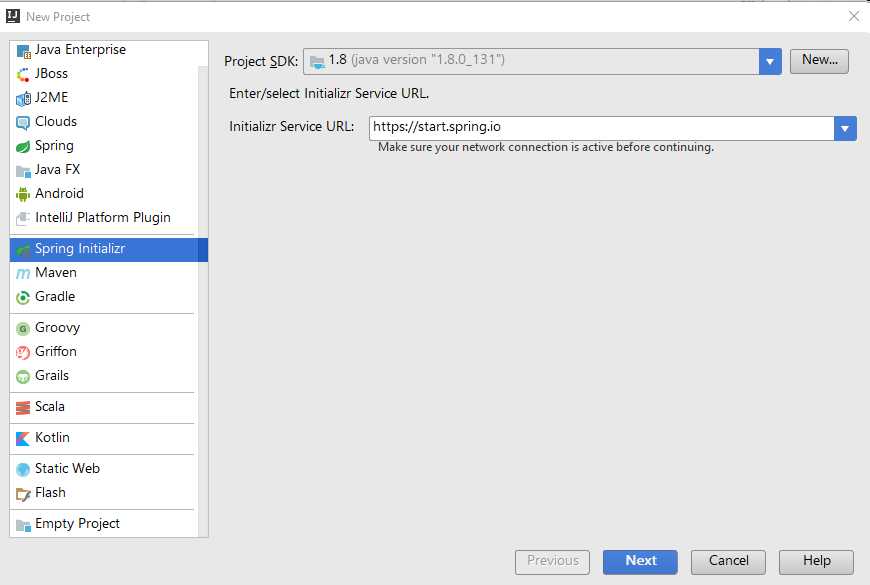Open the Project SDK dropdown arrow

pos(770,62)
